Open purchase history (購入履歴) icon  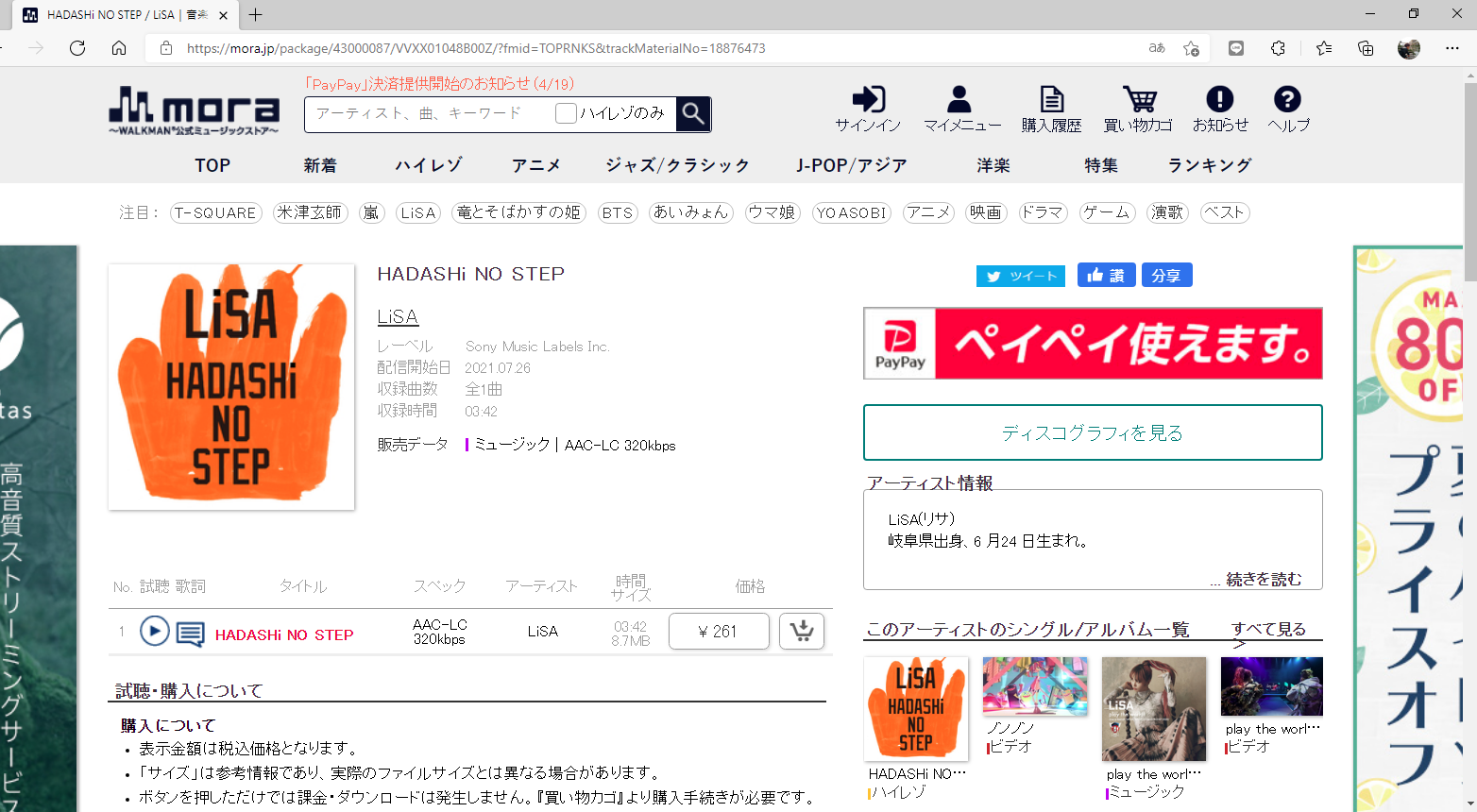(1051, 110)
